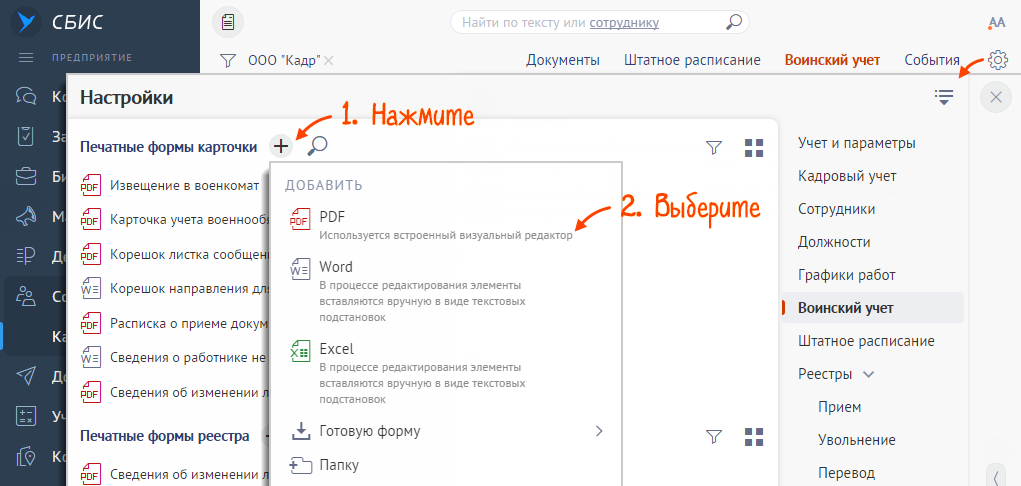
Task: Click the PDF icon in Добавить menu
Action: tap(300, 220)
